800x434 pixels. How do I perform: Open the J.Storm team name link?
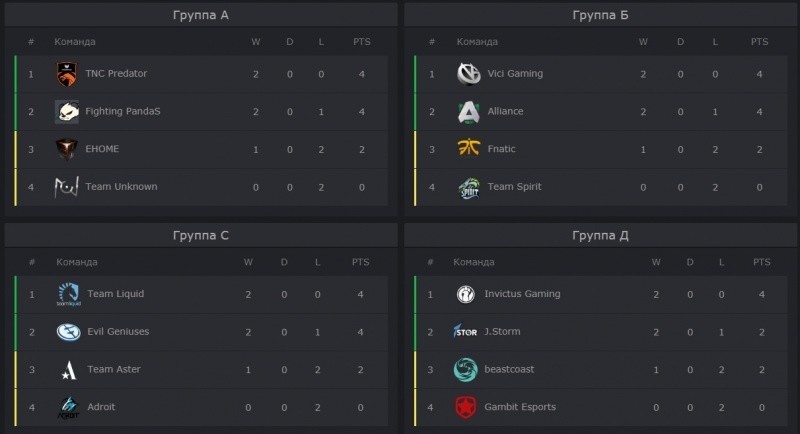[503, 331]
